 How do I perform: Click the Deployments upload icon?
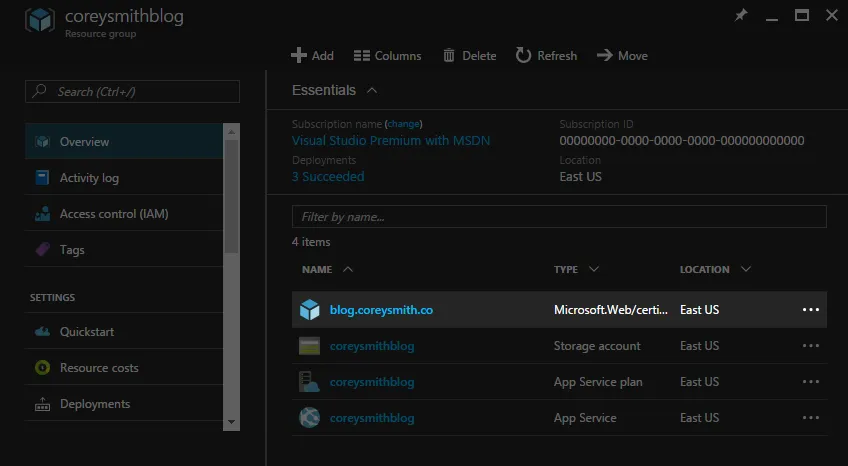(42, 404)
